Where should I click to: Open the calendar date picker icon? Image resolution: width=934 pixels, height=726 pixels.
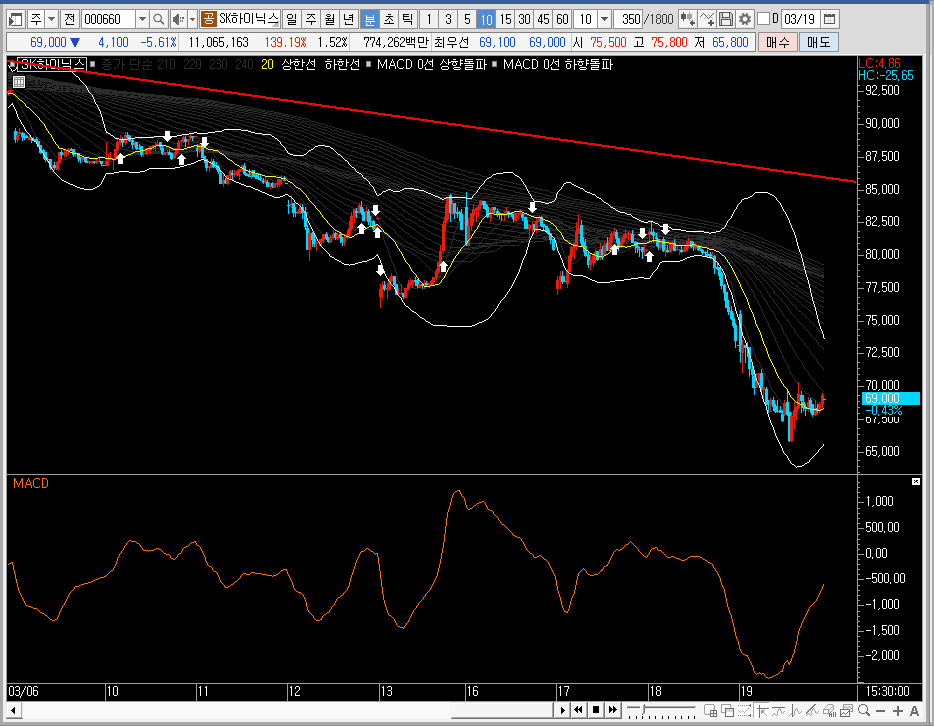[829, 20]
